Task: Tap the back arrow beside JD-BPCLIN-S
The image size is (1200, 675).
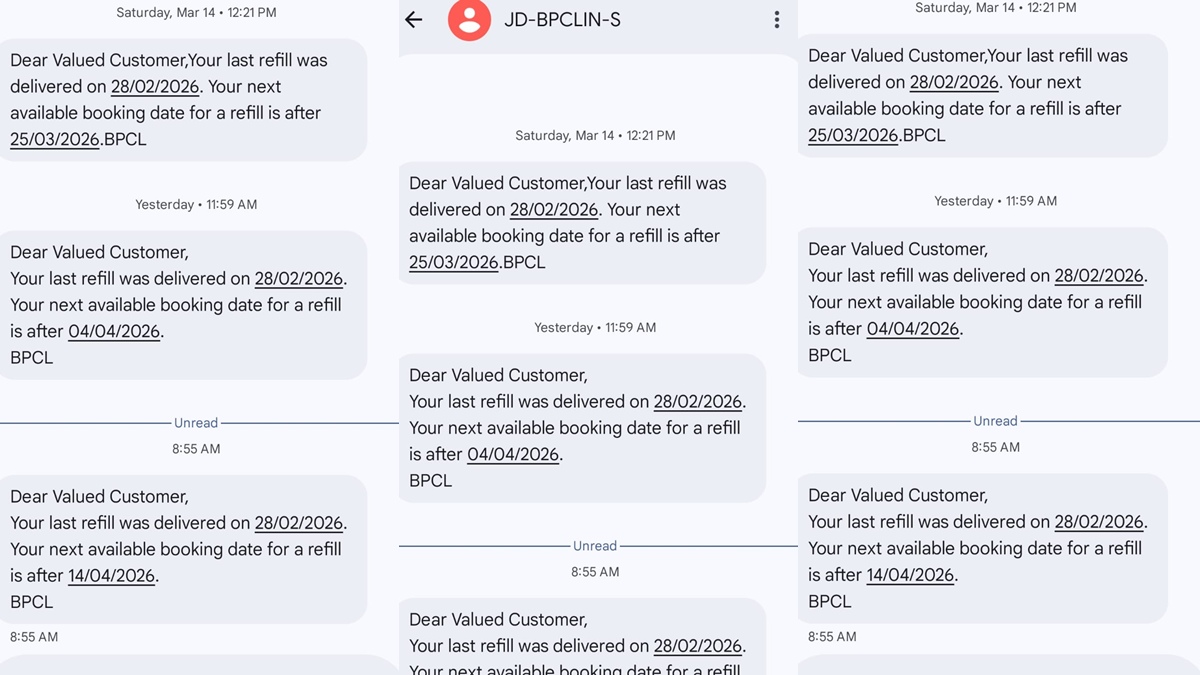Action: click(x=414, y=20)
